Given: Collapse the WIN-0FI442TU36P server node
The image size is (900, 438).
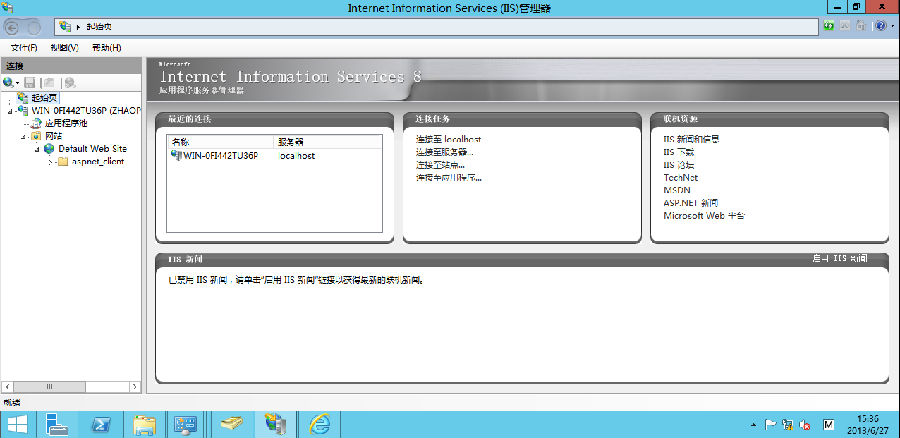Looking at the screenshot, I should click(x=9, y=111).
